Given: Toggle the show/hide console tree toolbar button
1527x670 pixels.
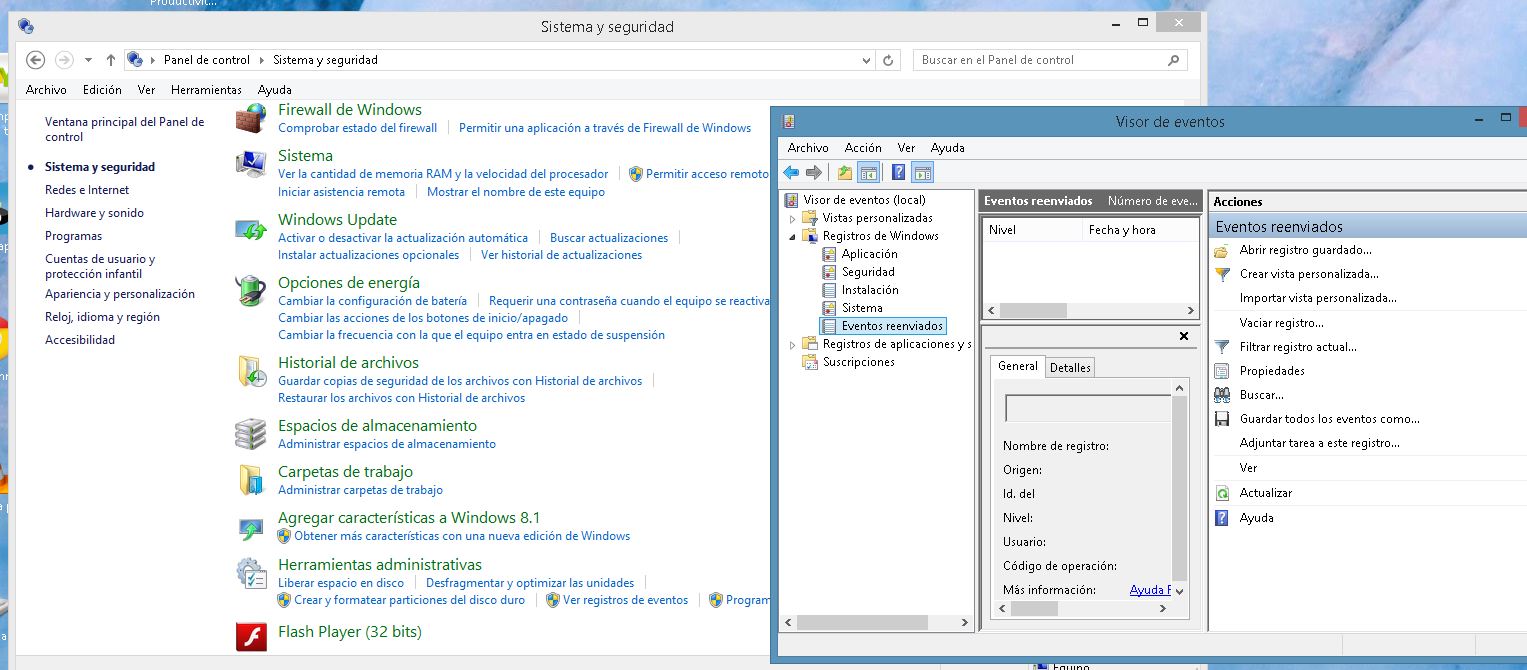Looking at the screenshot, I should [x=869, y=173].
